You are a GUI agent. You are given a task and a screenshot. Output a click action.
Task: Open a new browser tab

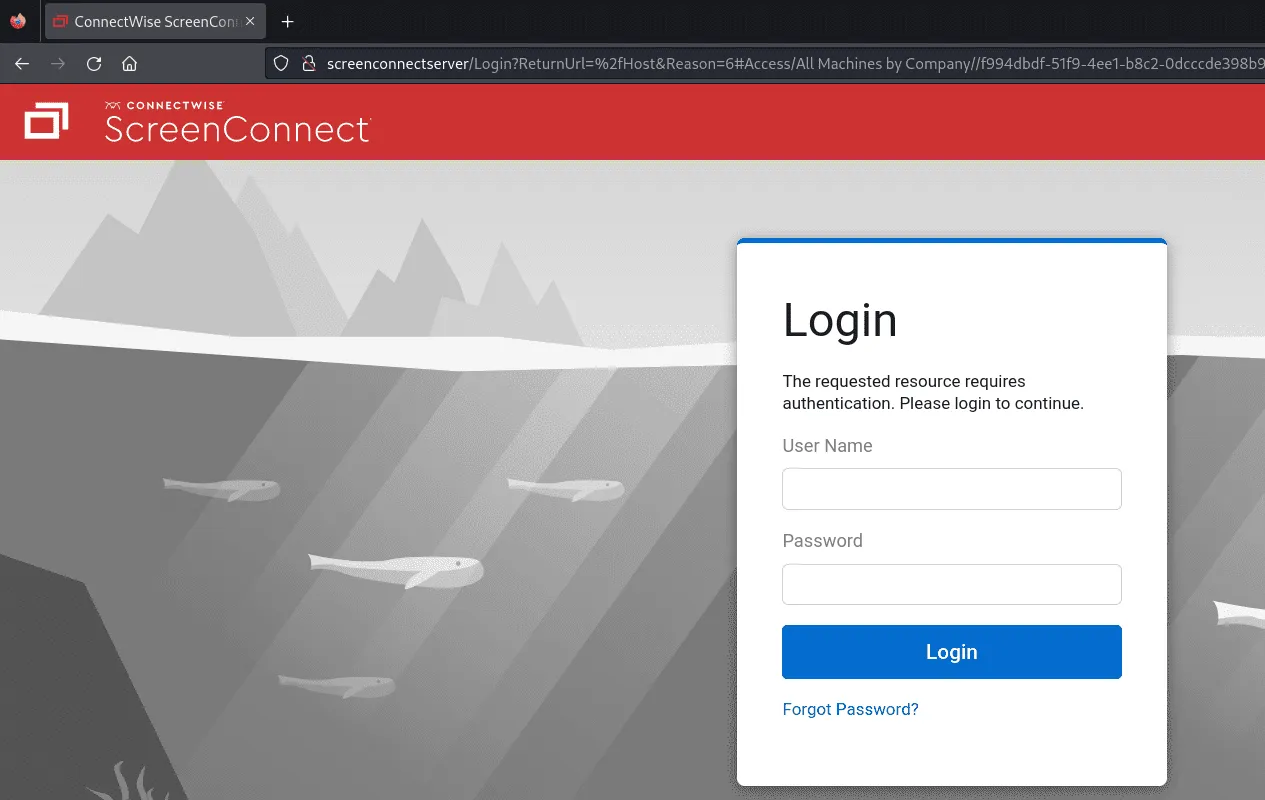point(288,22)
